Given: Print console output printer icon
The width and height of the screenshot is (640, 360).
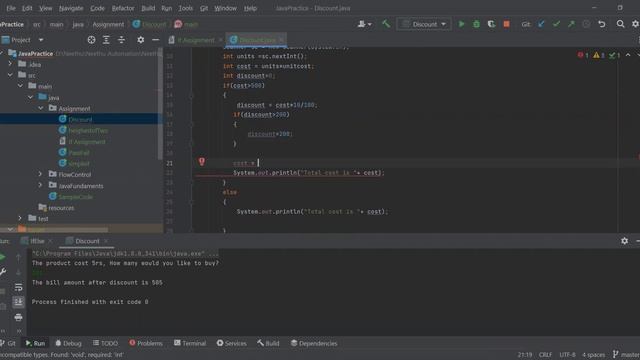Looking at the screenshot, I should coord(18,317).
